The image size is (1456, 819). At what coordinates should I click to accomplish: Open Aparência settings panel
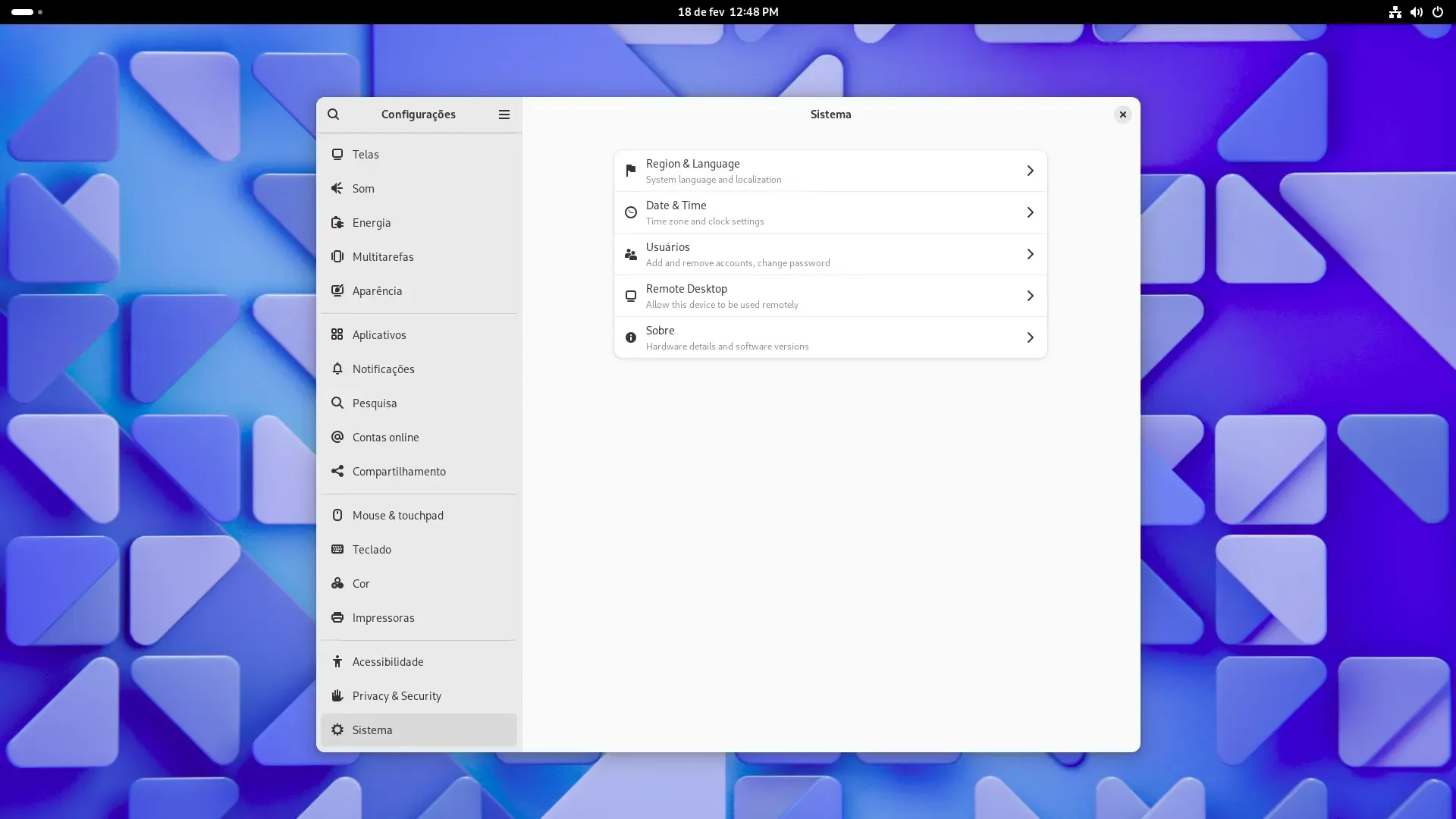(419, 291)
